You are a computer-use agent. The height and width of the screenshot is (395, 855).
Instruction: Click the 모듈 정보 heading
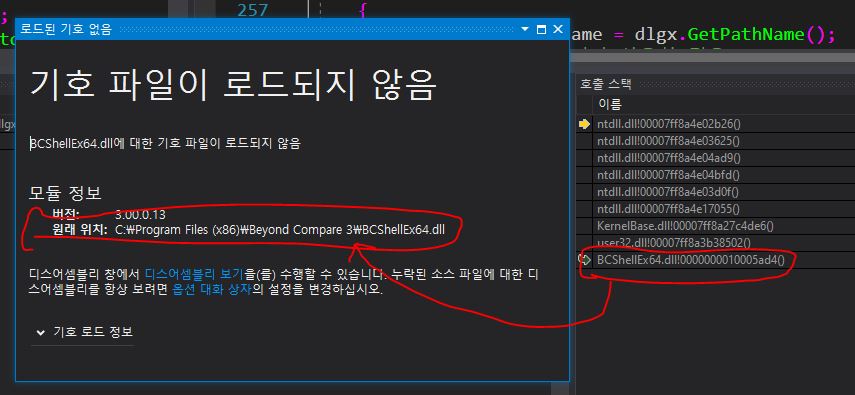click(x=65, y=193)
